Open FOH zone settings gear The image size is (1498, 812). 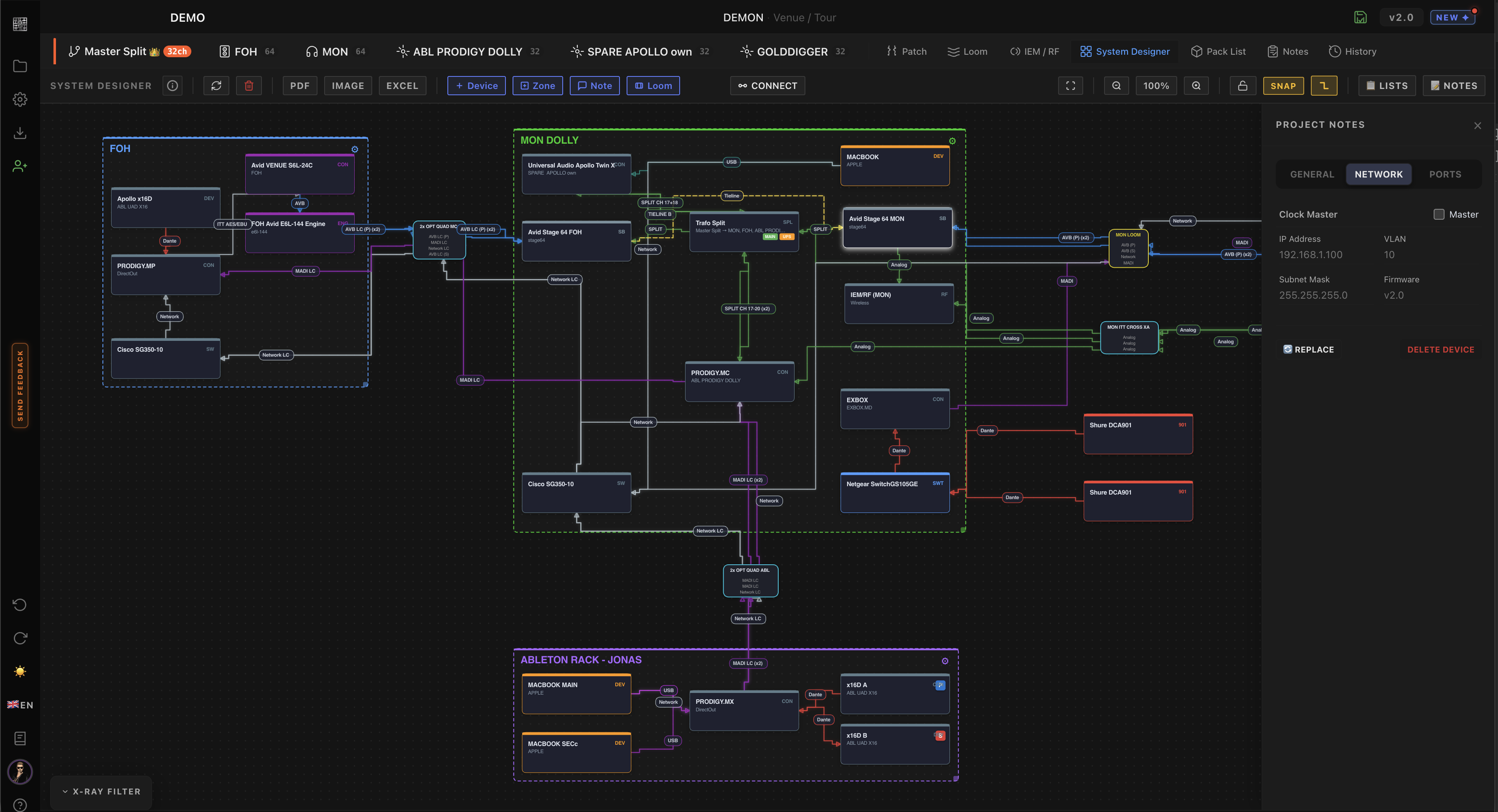[355, 150]
